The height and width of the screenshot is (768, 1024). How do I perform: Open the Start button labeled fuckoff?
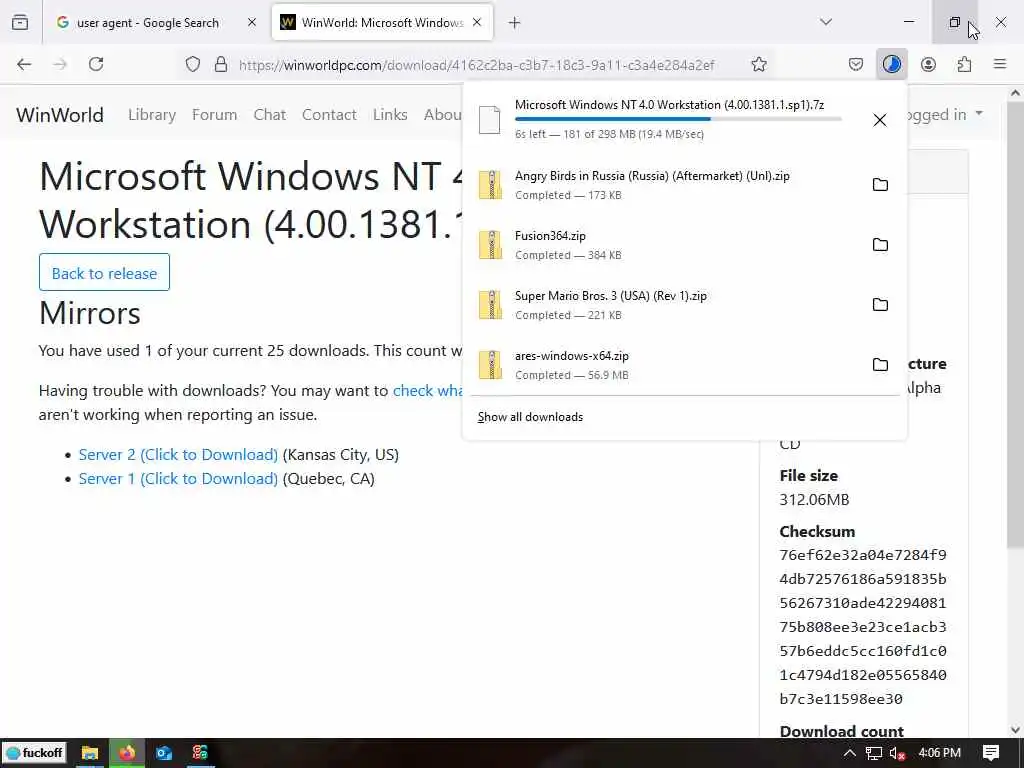35,753
